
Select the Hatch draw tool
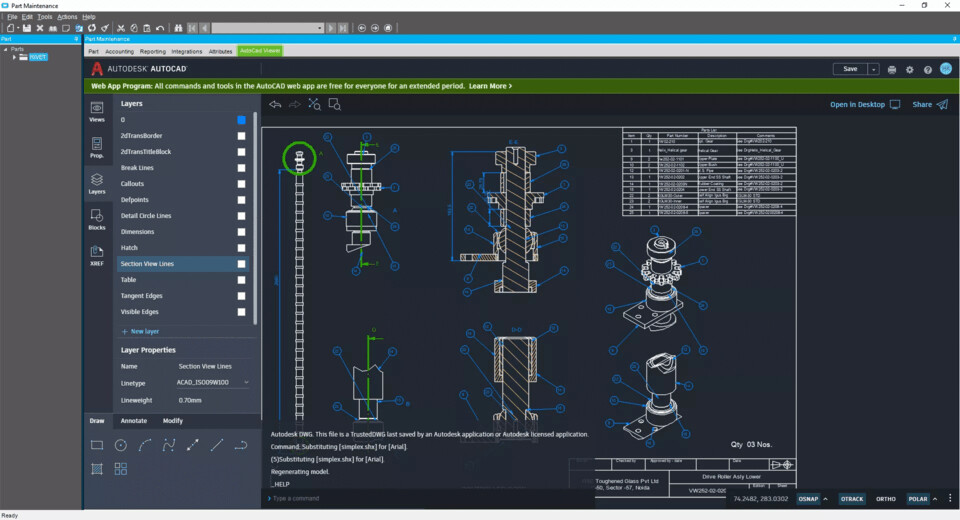click(97, 469)
